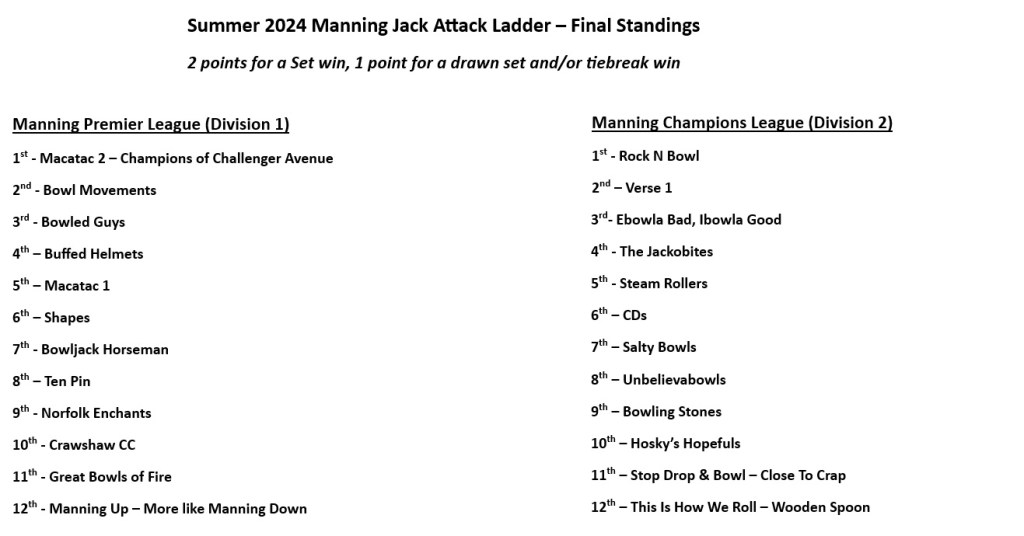Select the Manning Up last-place line
The height and width of the screenshot is (536, 1024).
160,508
